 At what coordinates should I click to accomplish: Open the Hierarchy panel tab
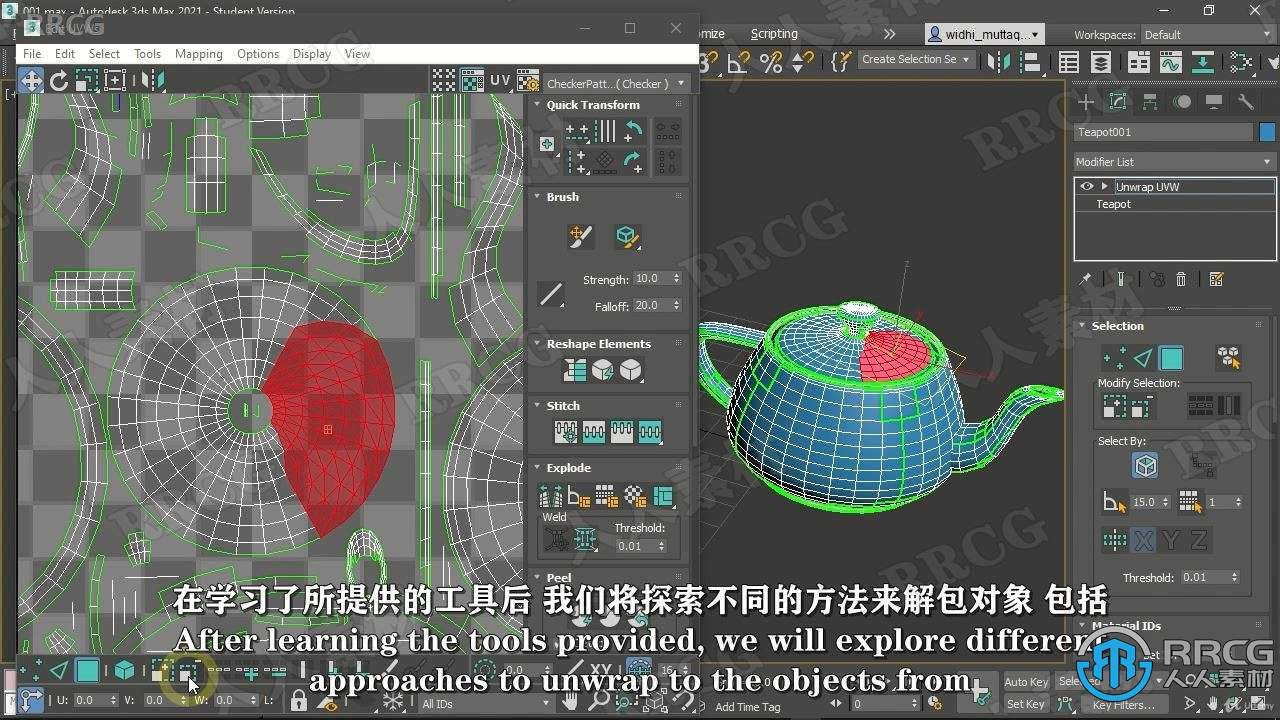click(1150, 102)
